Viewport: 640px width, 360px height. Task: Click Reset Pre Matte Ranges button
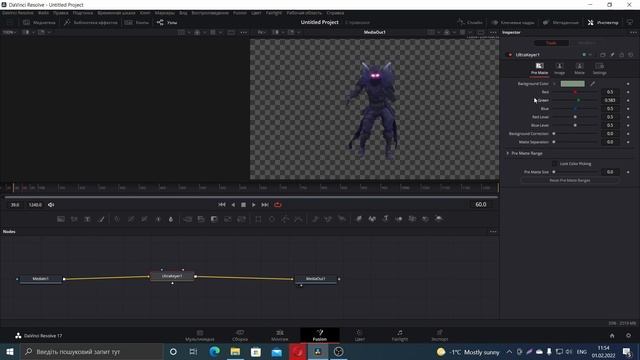click(x=570, y=180)
